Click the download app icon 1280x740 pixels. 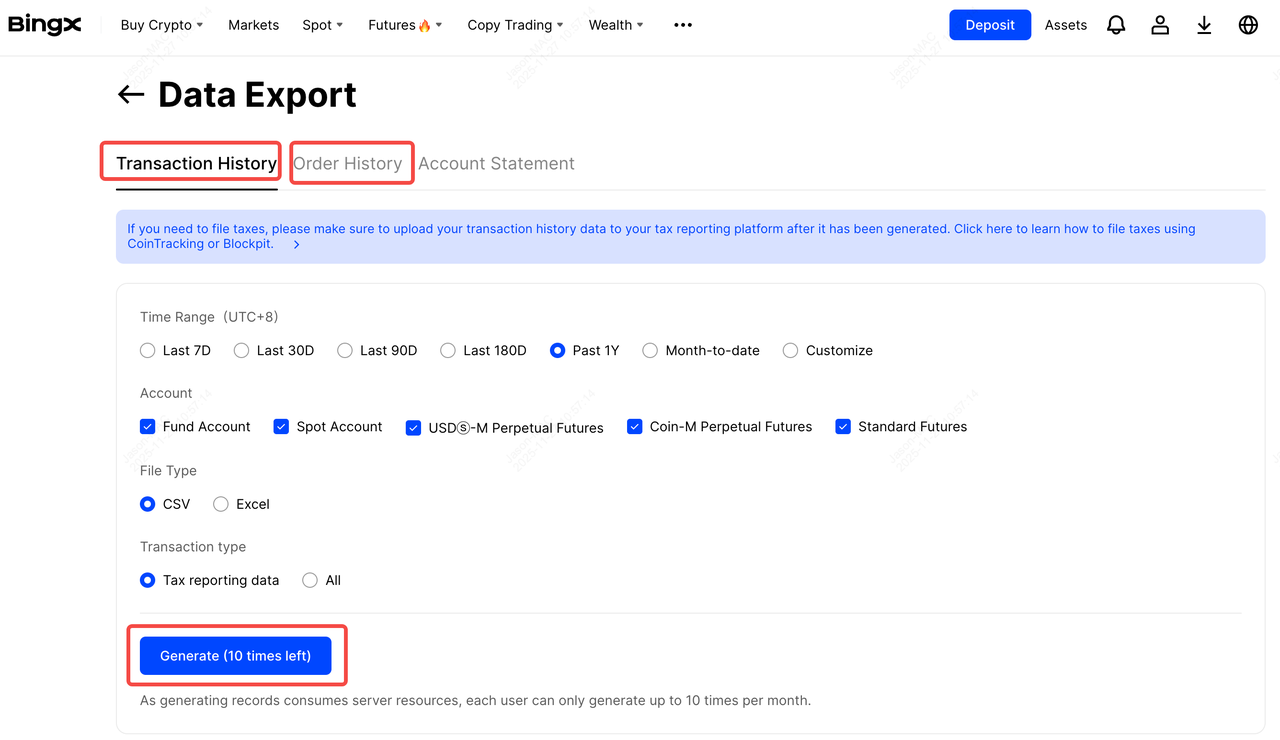1204,25
